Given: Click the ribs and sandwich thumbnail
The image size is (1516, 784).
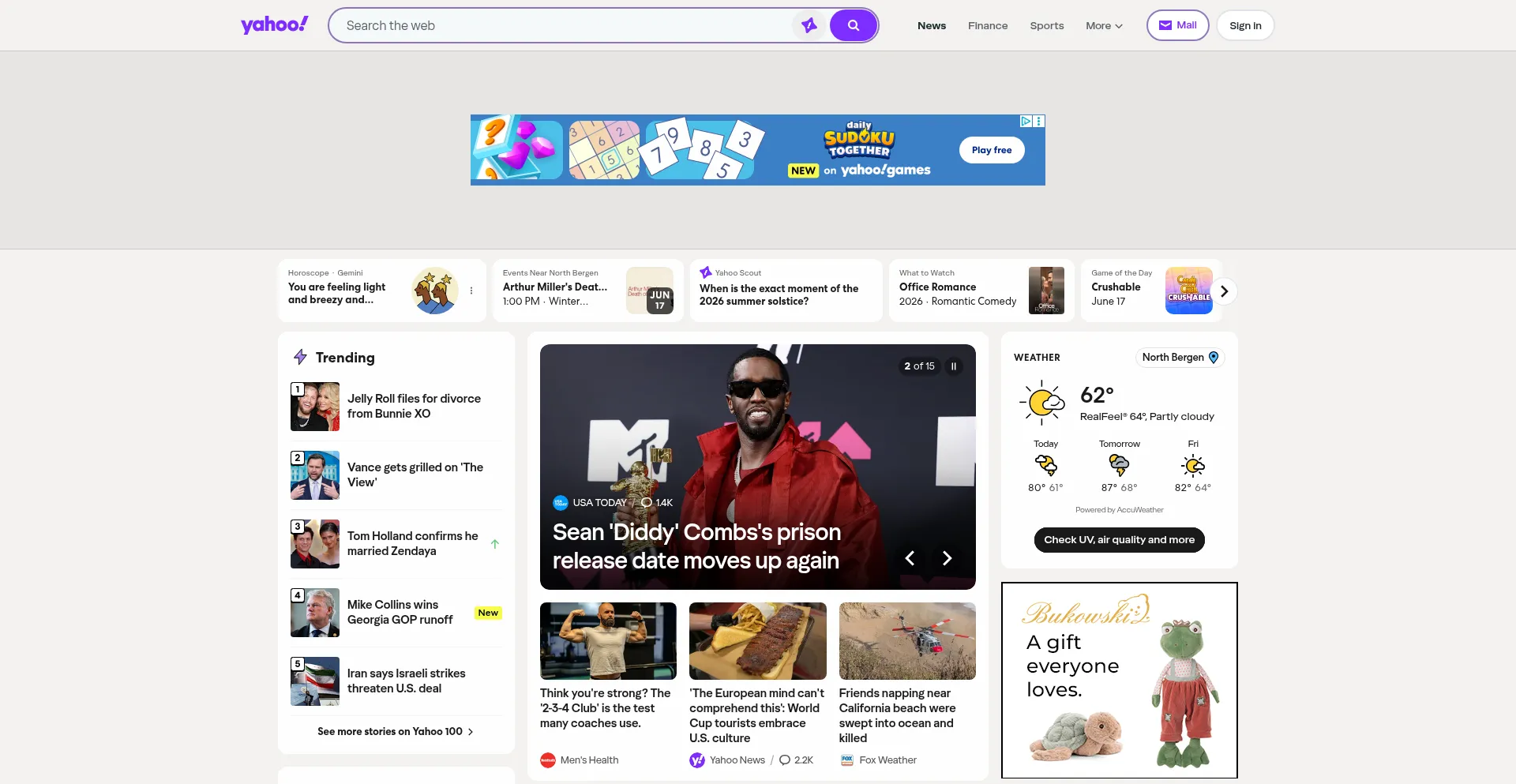Looking at the screenshot, I should coord(758,641).
